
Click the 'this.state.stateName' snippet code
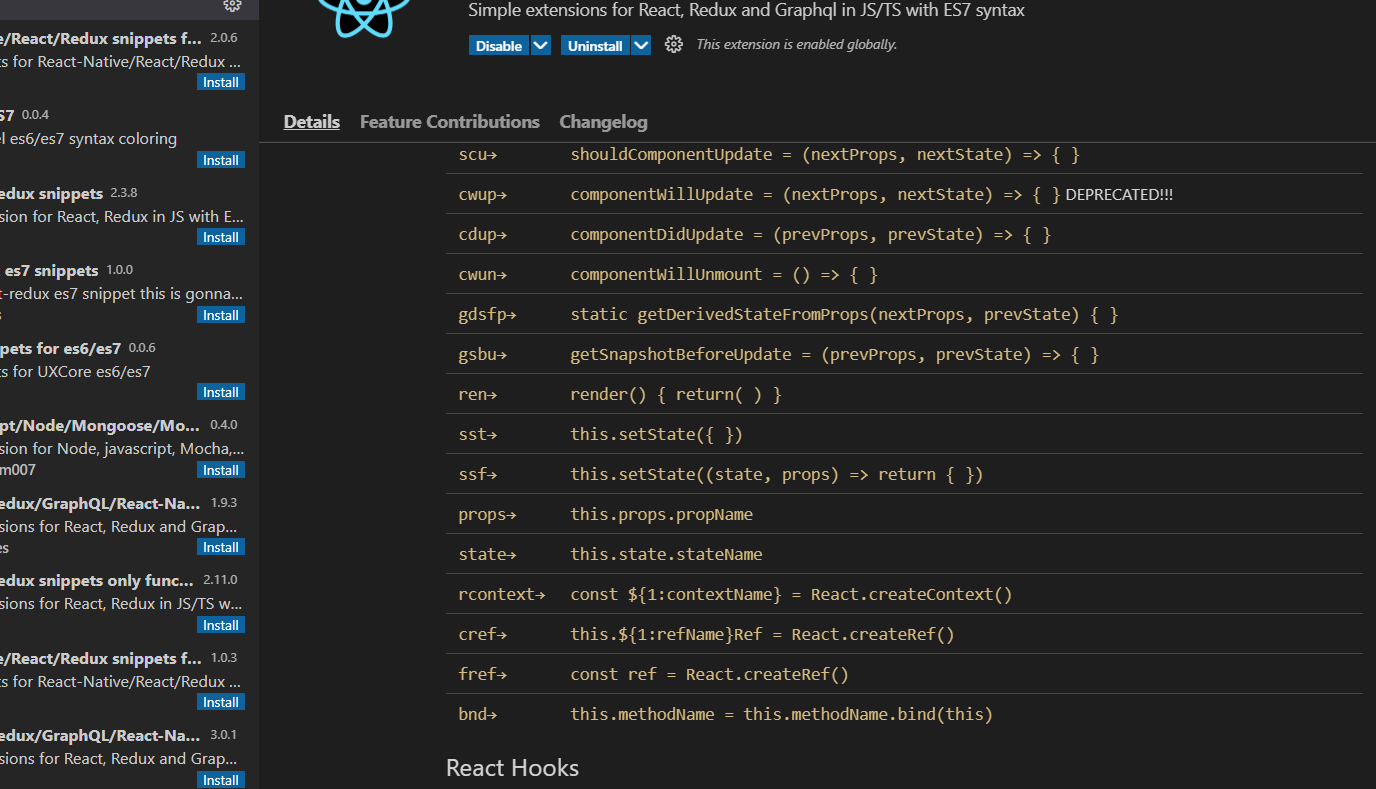tap(666, 555)
